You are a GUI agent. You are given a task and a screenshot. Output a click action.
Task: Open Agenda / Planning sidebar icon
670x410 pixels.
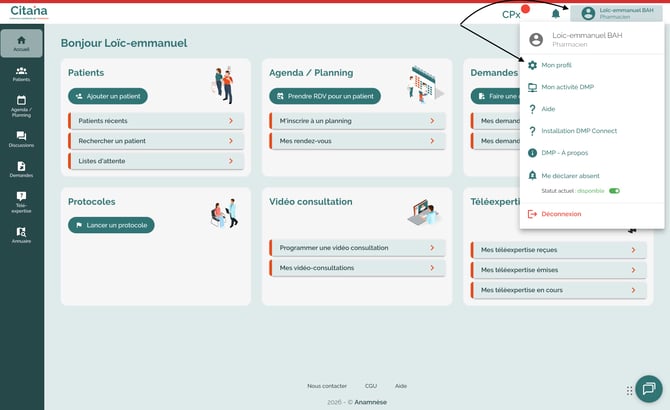[x=22, y=106]
